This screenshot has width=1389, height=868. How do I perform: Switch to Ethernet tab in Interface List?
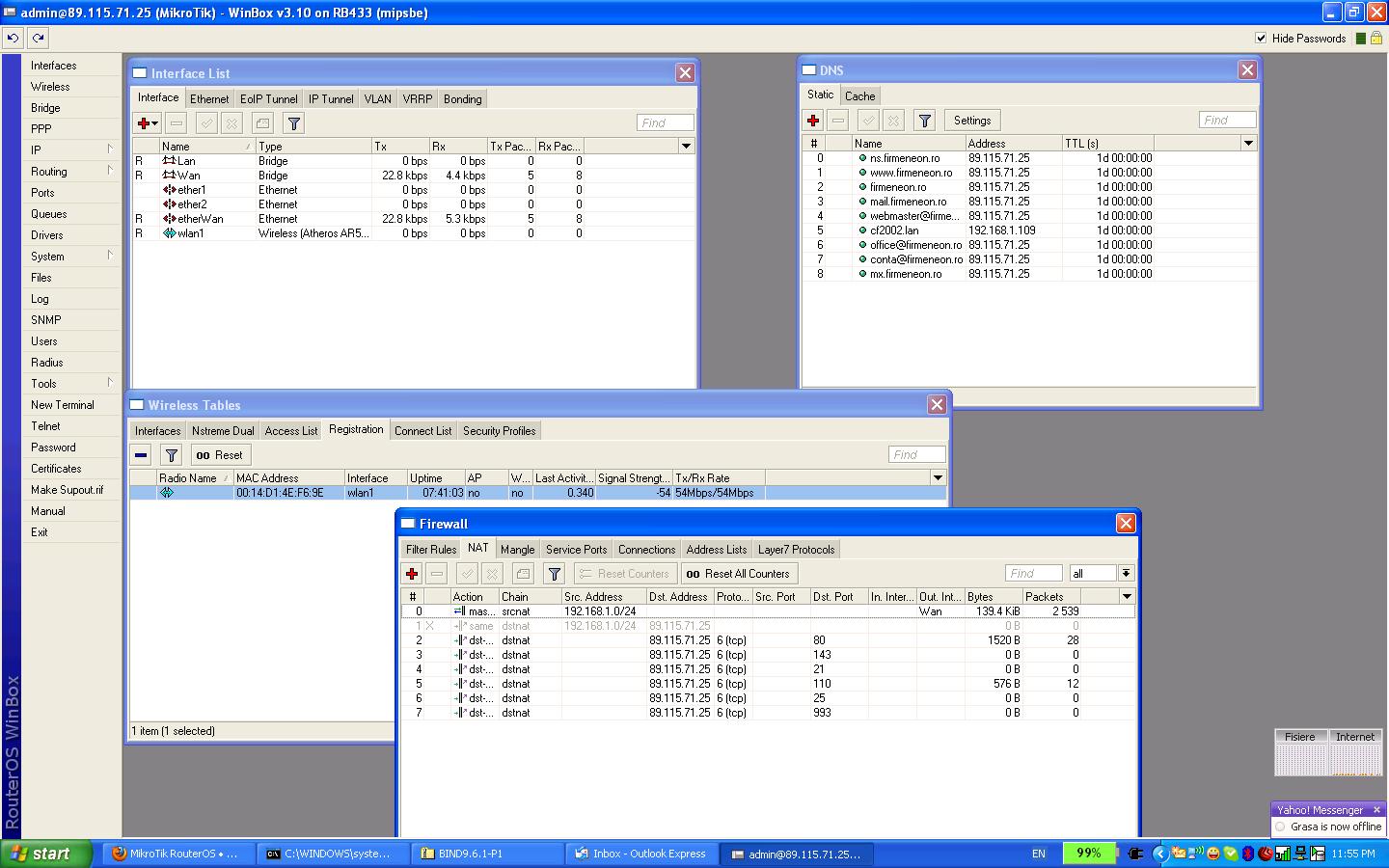pos(209,99)
